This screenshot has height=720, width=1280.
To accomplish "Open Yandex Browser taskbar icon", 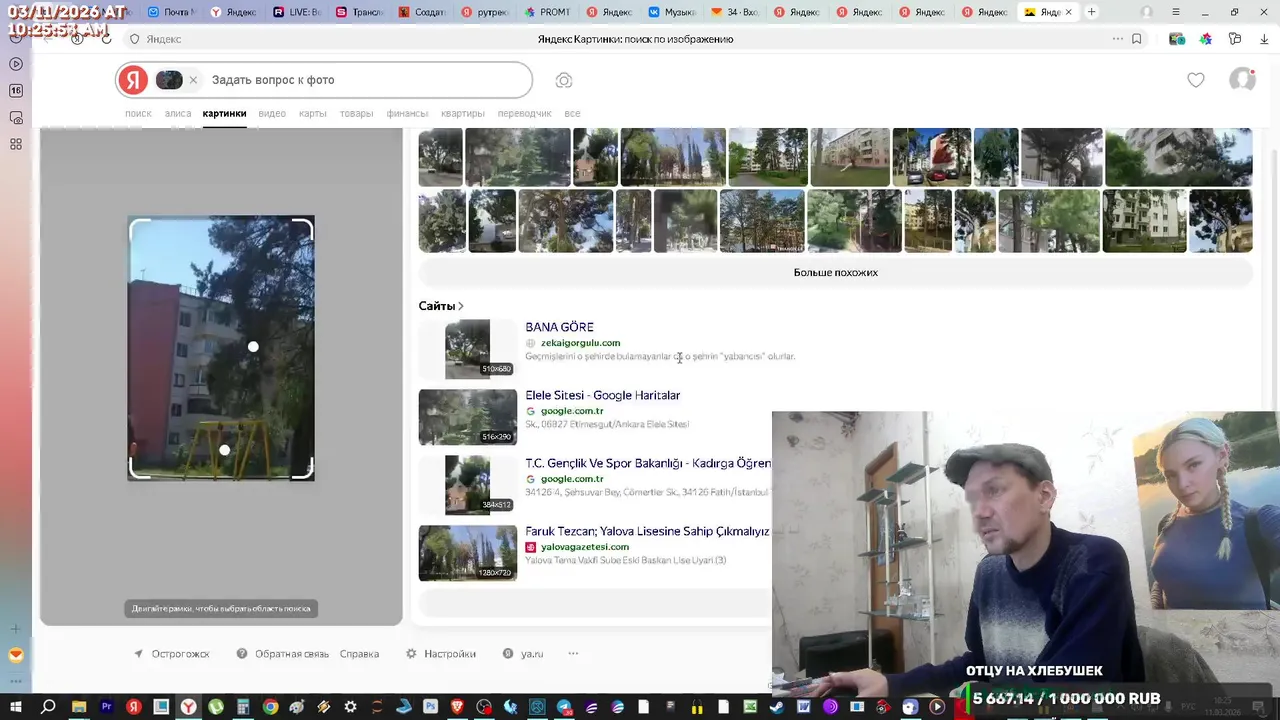I will pos(188,707).
